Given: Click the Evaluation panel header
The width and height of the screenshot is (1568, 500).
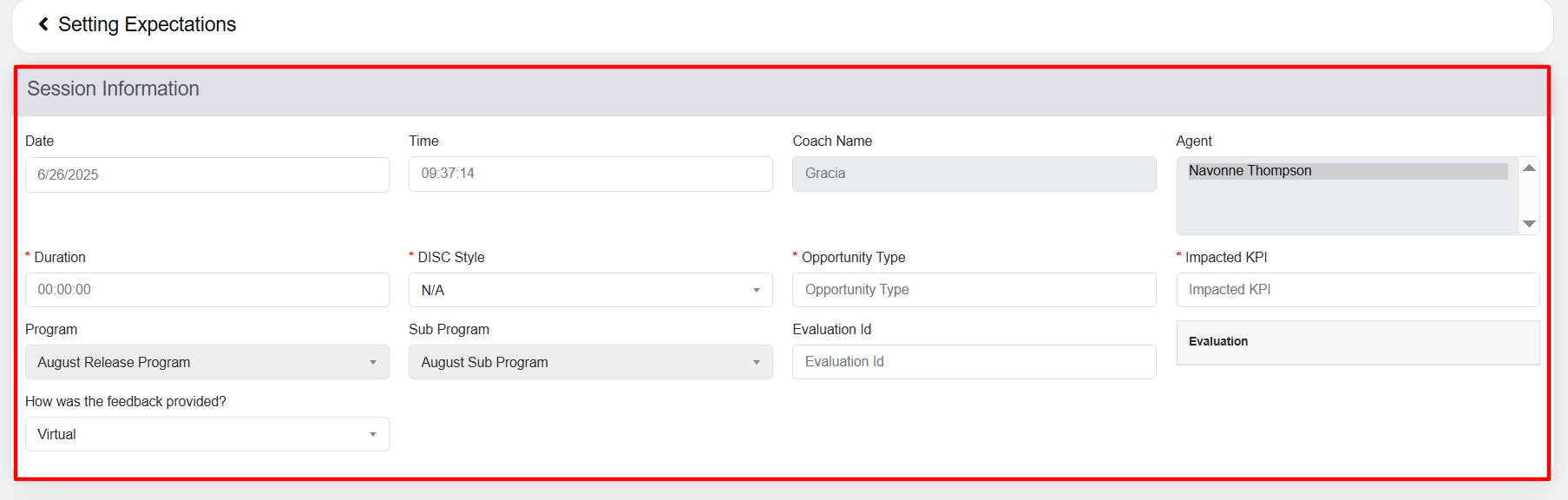Looking at the screenshot, I should [x=1357, y=342].
